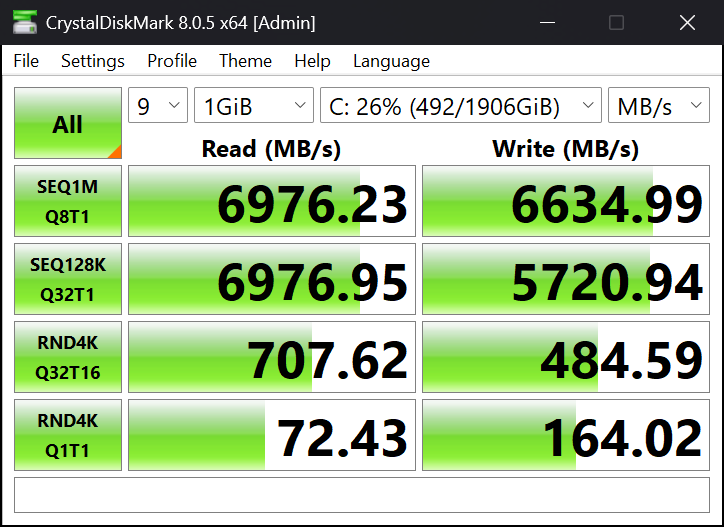This screenshot has width=724, height=527.
Task: Open the Profile menu
Action: pyautogui.click(x=172, y=61)
